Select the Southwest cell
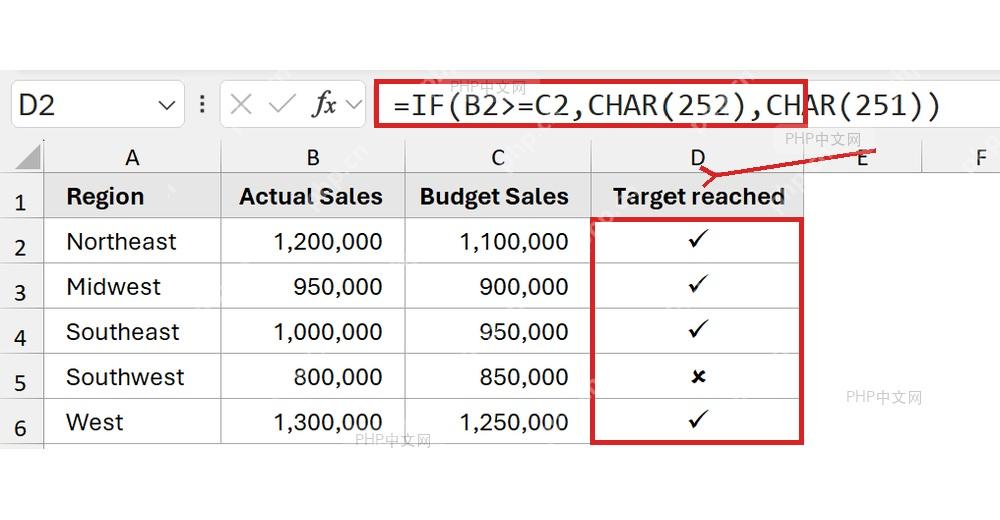 click(x=132, y=376)
